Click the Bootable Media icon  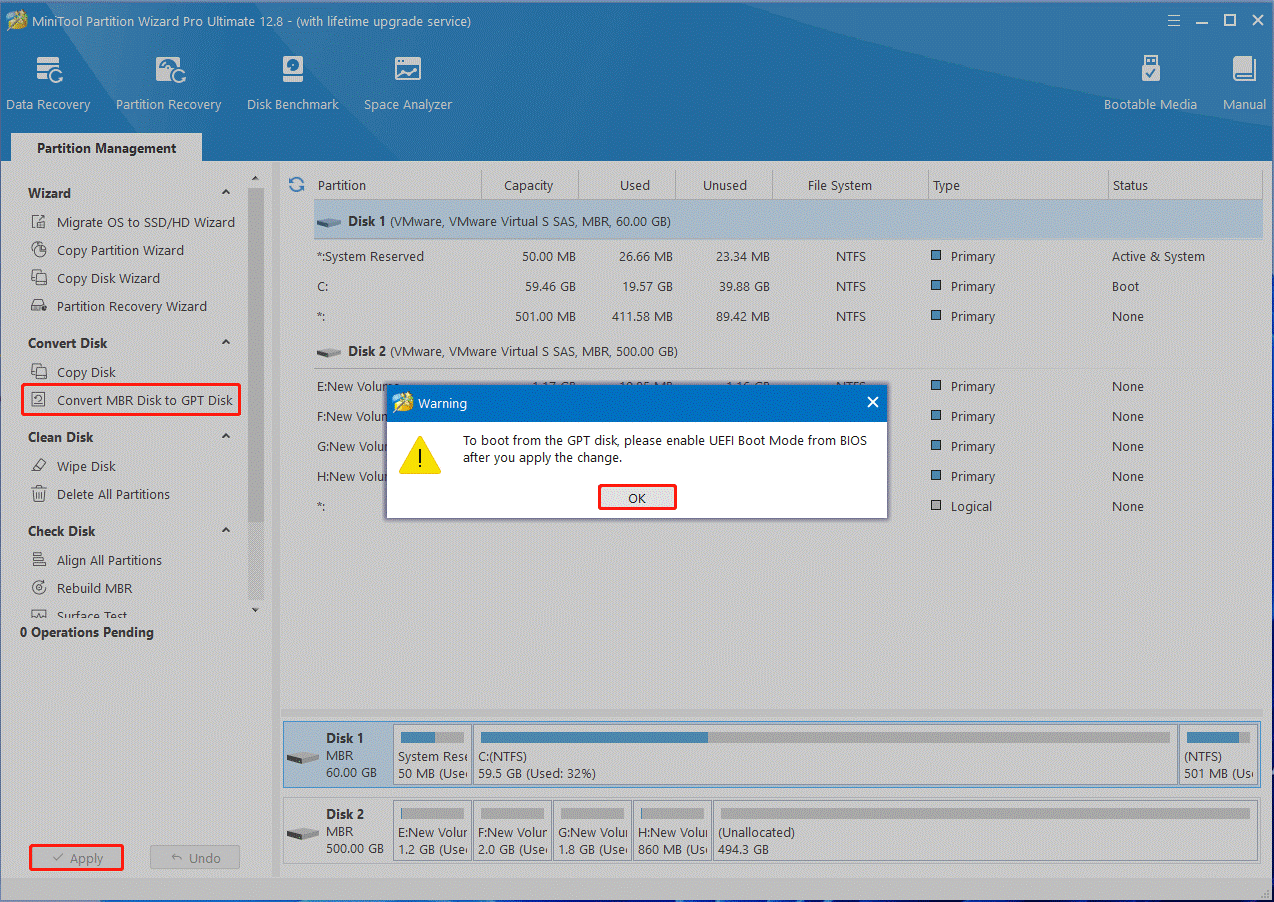pyautogui.click(x=1150, y=83)
